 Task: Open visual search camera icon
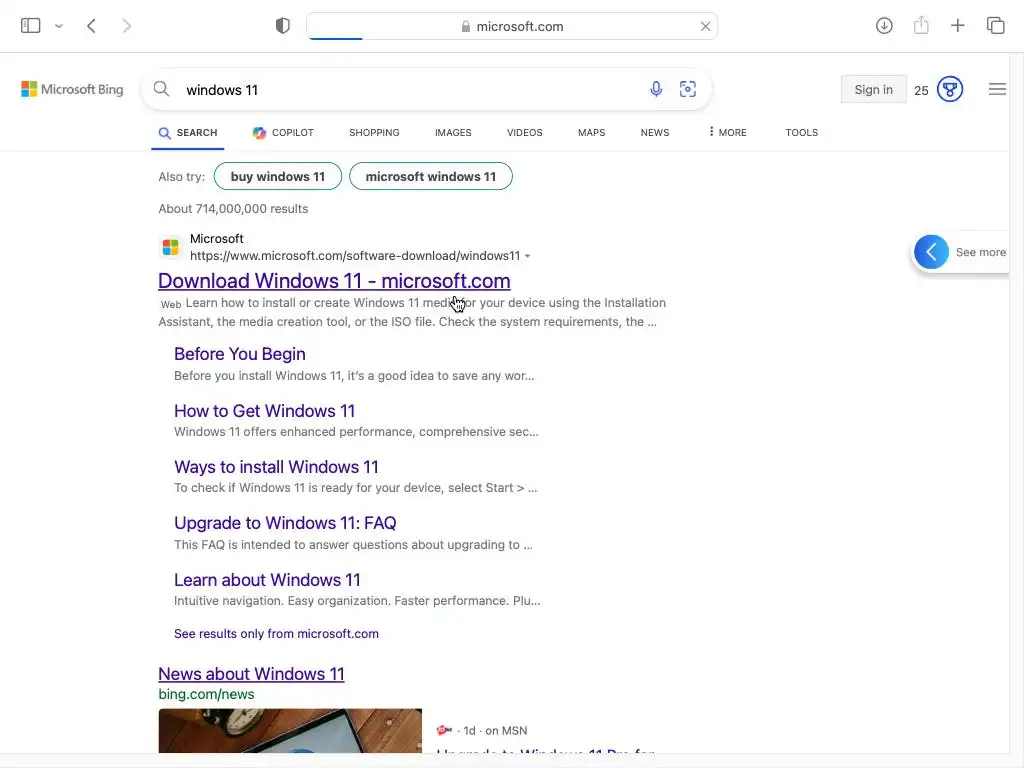point(688,89)
